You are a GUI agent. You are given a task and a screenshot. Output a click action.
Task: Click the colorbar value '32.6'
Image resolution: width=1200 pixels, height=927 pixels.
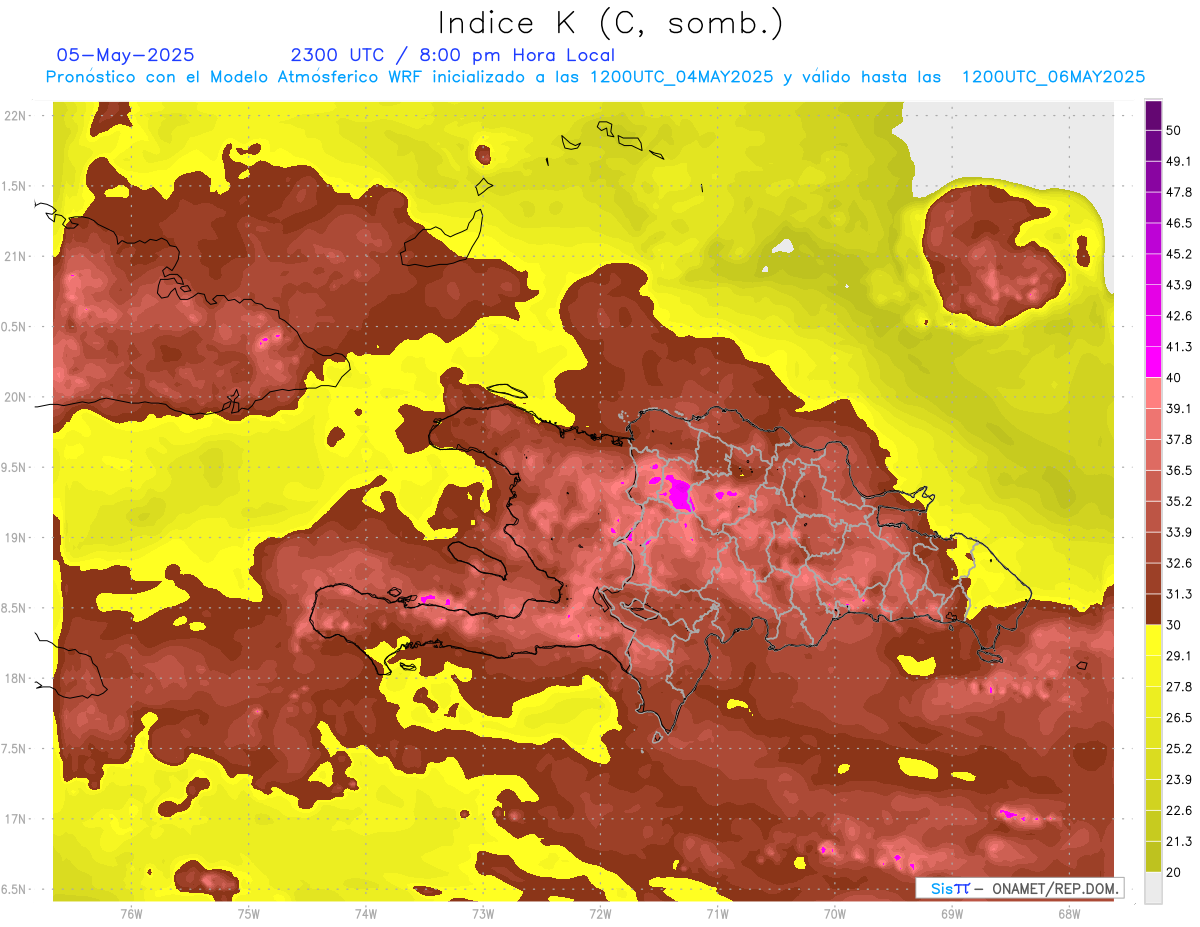1179,564
